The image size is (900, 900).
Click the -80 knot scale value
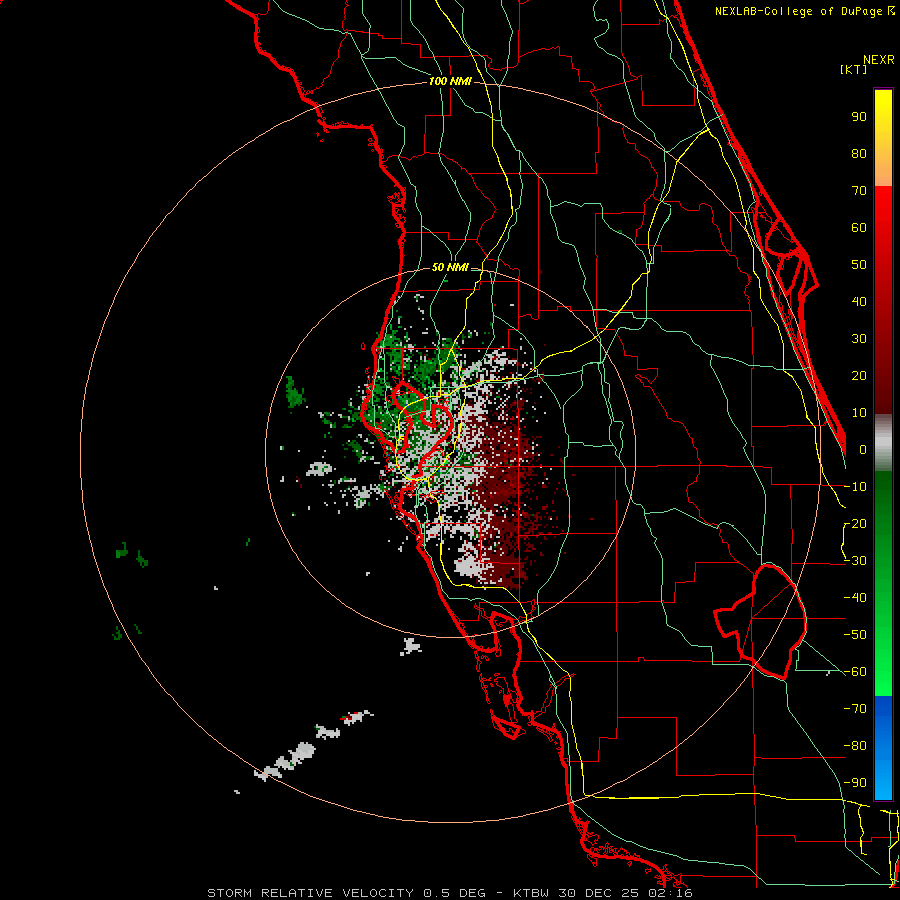855,746
